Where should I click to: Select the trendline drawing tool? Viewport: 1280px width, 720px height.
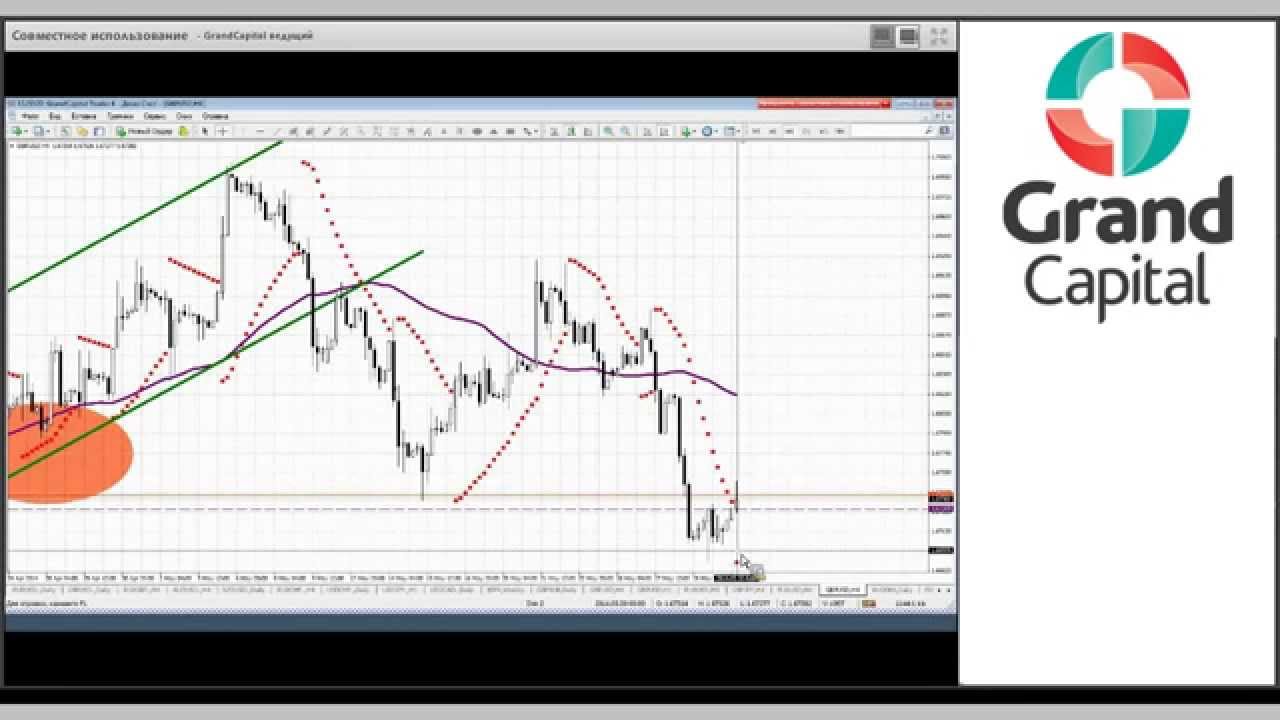(277, 131)
